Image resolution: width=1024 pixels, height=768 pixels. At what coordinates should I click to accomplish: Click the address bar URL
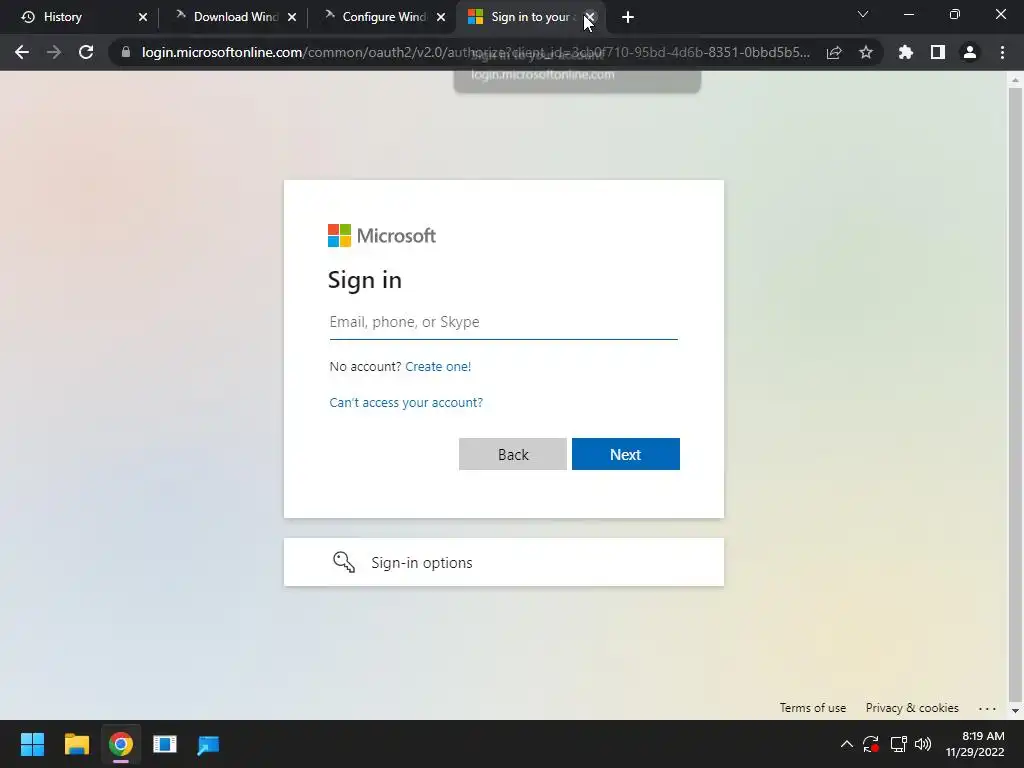pos(475,52)
